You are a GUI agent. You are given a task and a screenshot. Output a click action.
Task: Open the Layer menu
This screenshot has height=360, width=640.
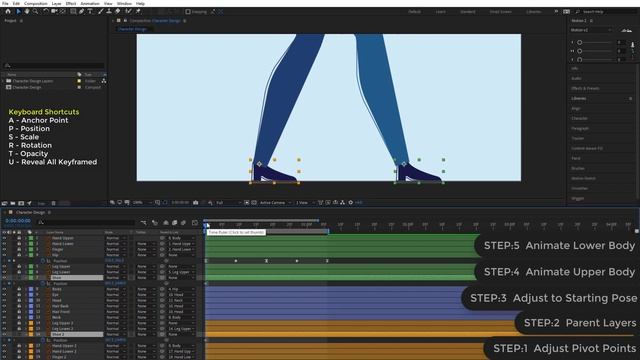56,3
